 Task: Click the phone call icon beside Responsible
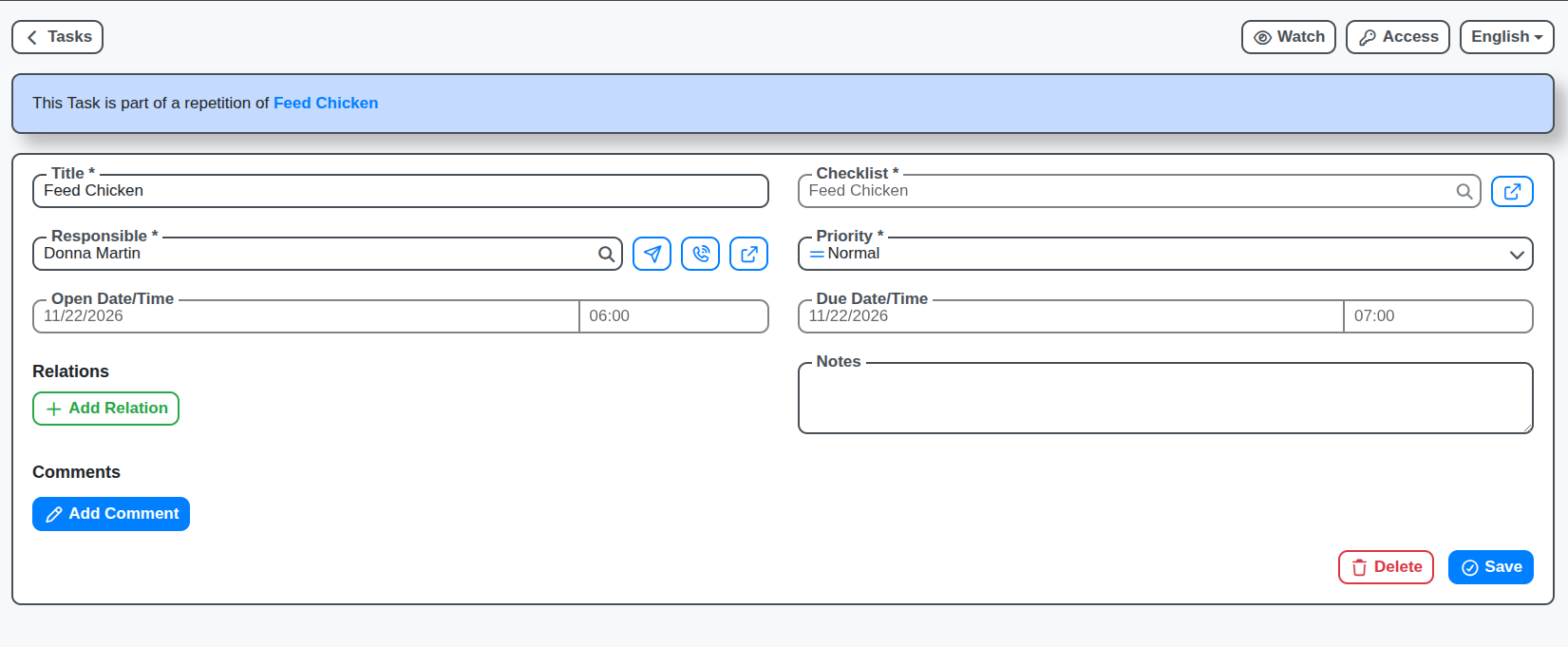[700, 254]
